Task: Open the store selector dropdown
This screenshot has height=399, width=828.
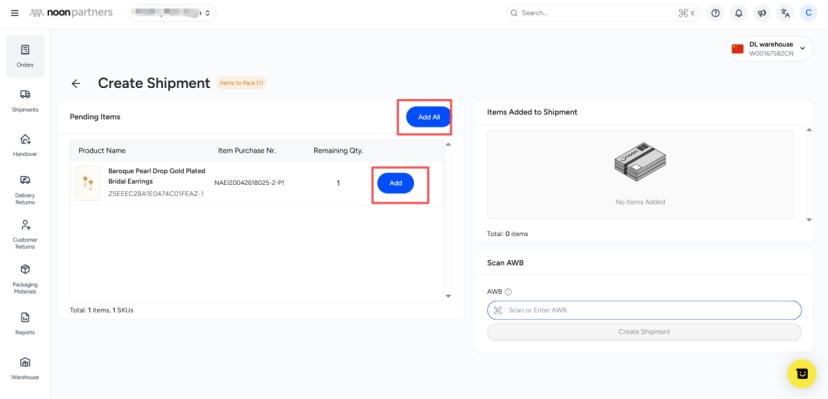Action: coord(172,13)
